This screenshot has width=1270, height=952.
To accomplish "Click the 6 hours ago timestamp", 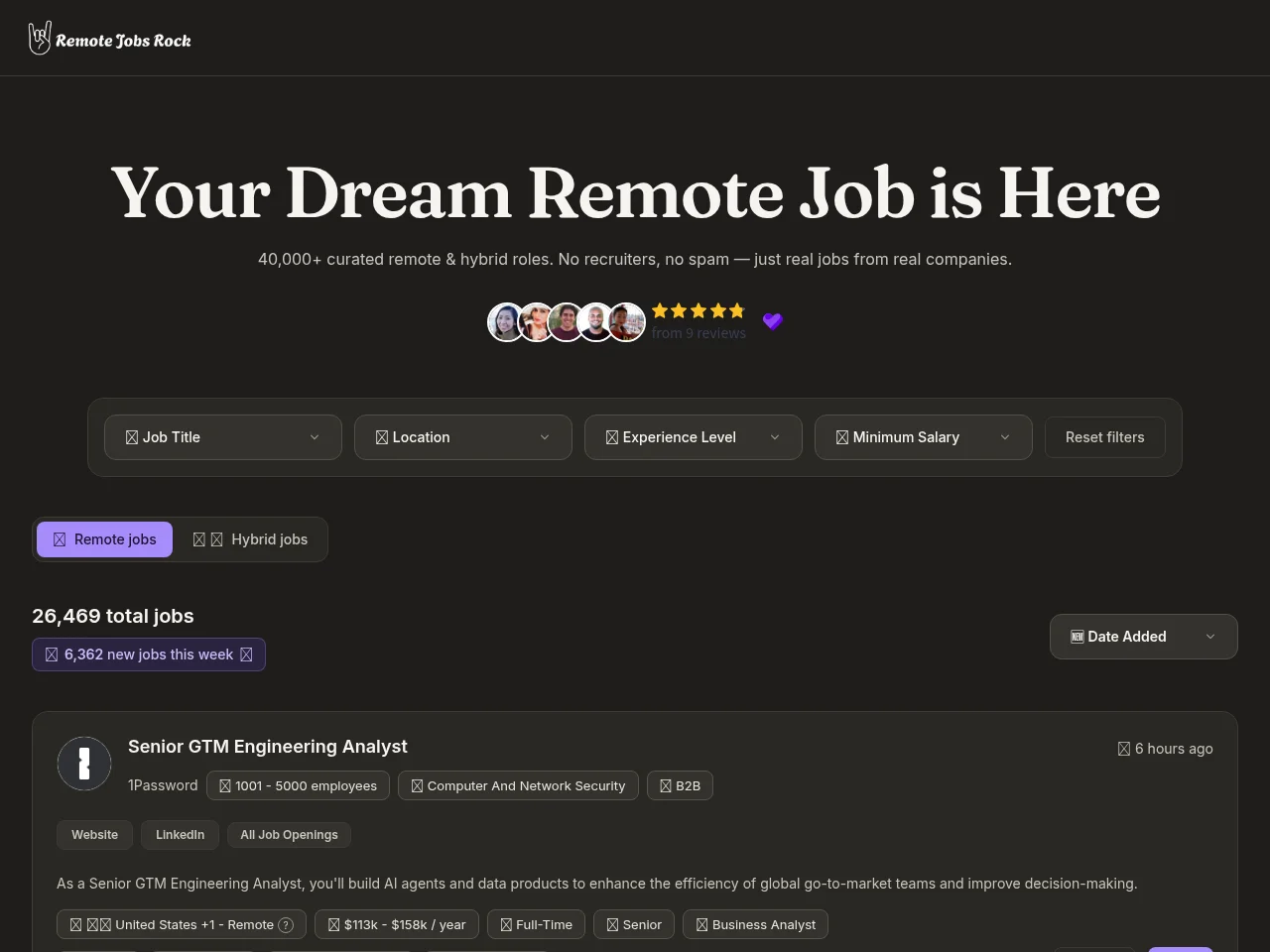I will (1165, 749).
